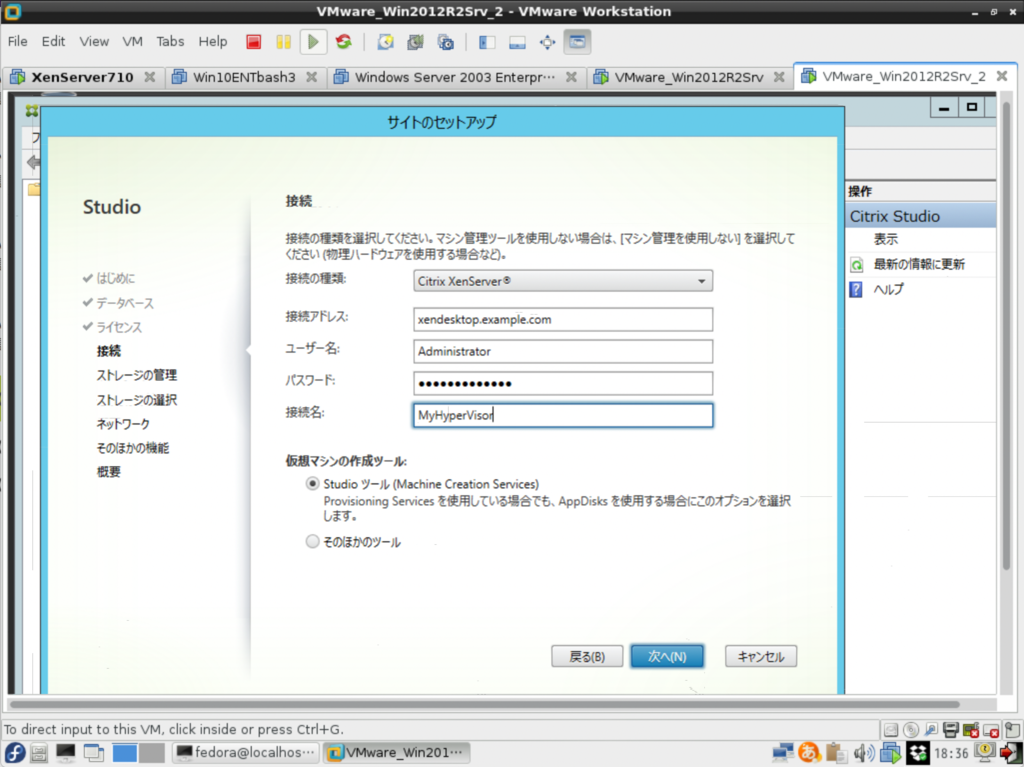Open the View menu
Viewport: 1024px width, 767px height.
[94, 42]
